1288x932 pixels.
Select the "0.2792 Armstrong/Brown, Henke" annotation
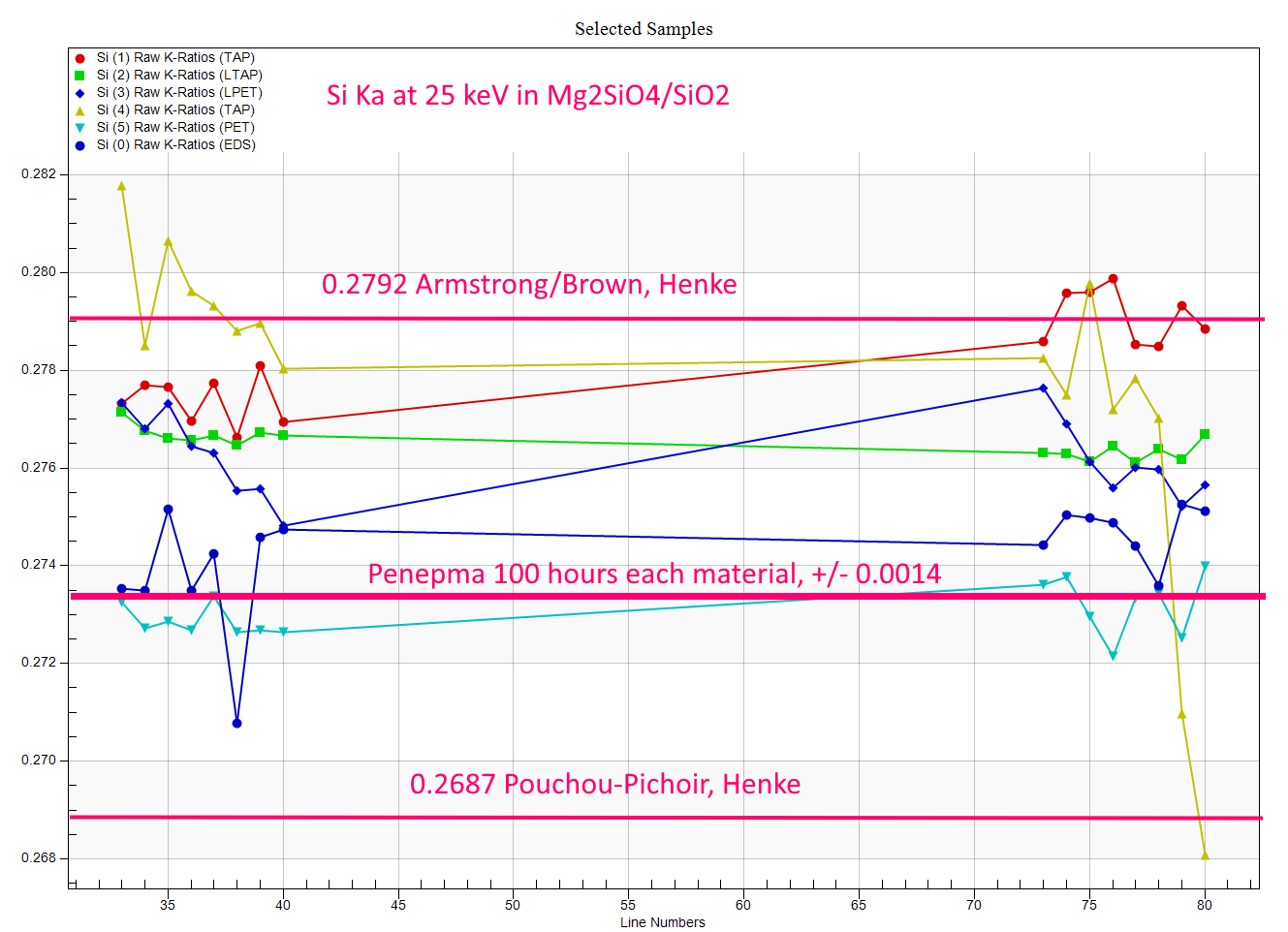click(529, 284)
